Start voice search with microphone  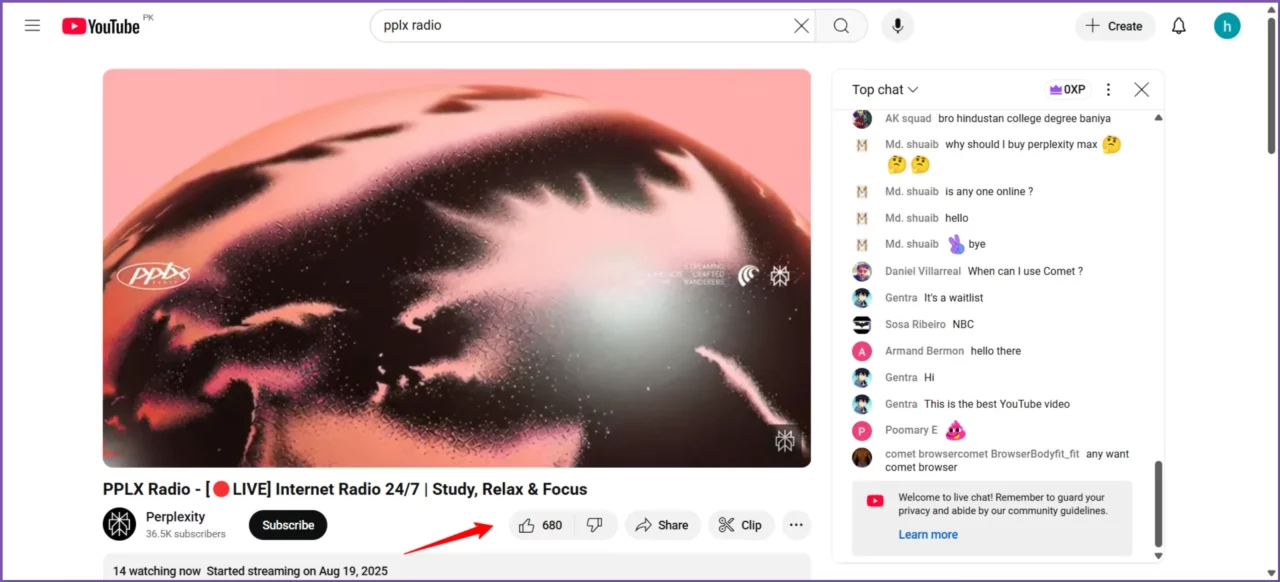(897, 26)
